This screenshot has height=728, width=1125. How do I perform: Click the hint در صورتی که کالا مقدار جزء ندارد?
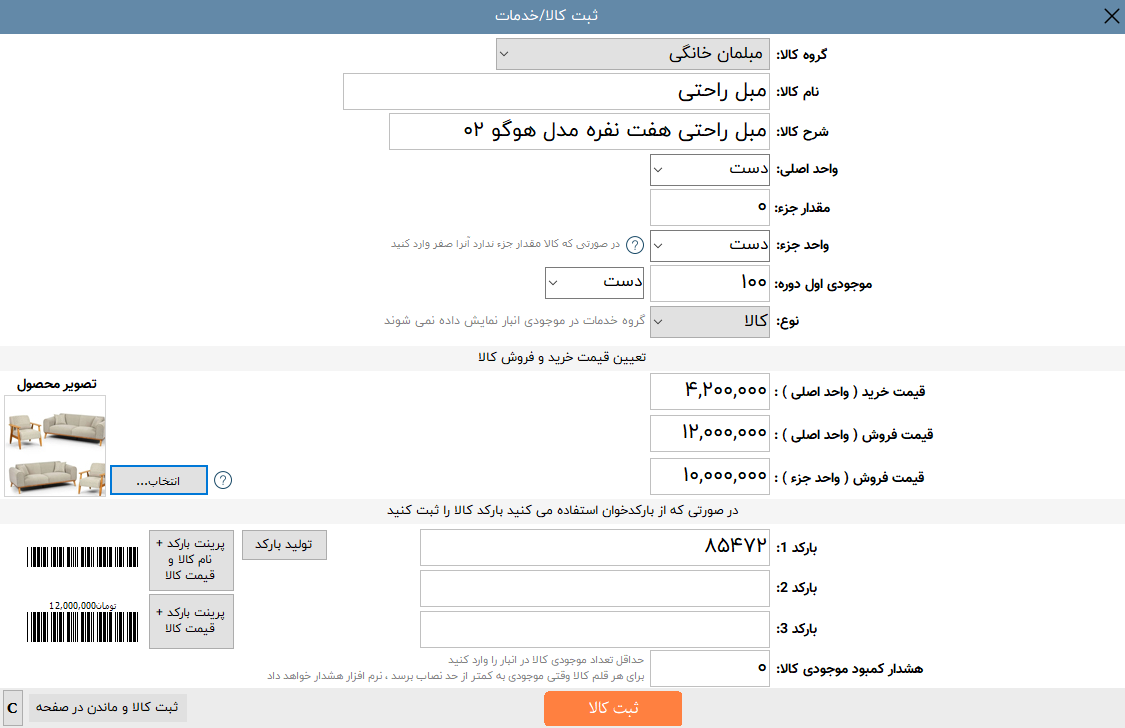[505, 244]
